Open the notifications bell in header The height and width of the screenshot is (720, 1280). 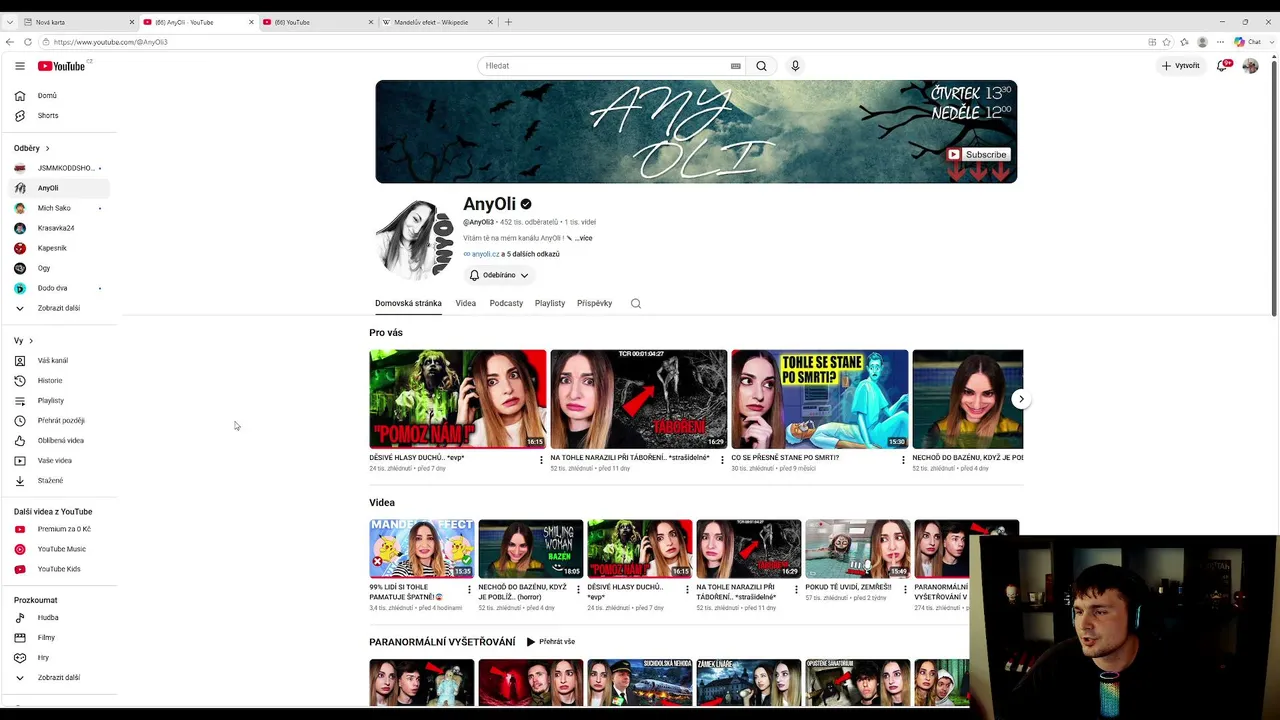coord(1222,66)
